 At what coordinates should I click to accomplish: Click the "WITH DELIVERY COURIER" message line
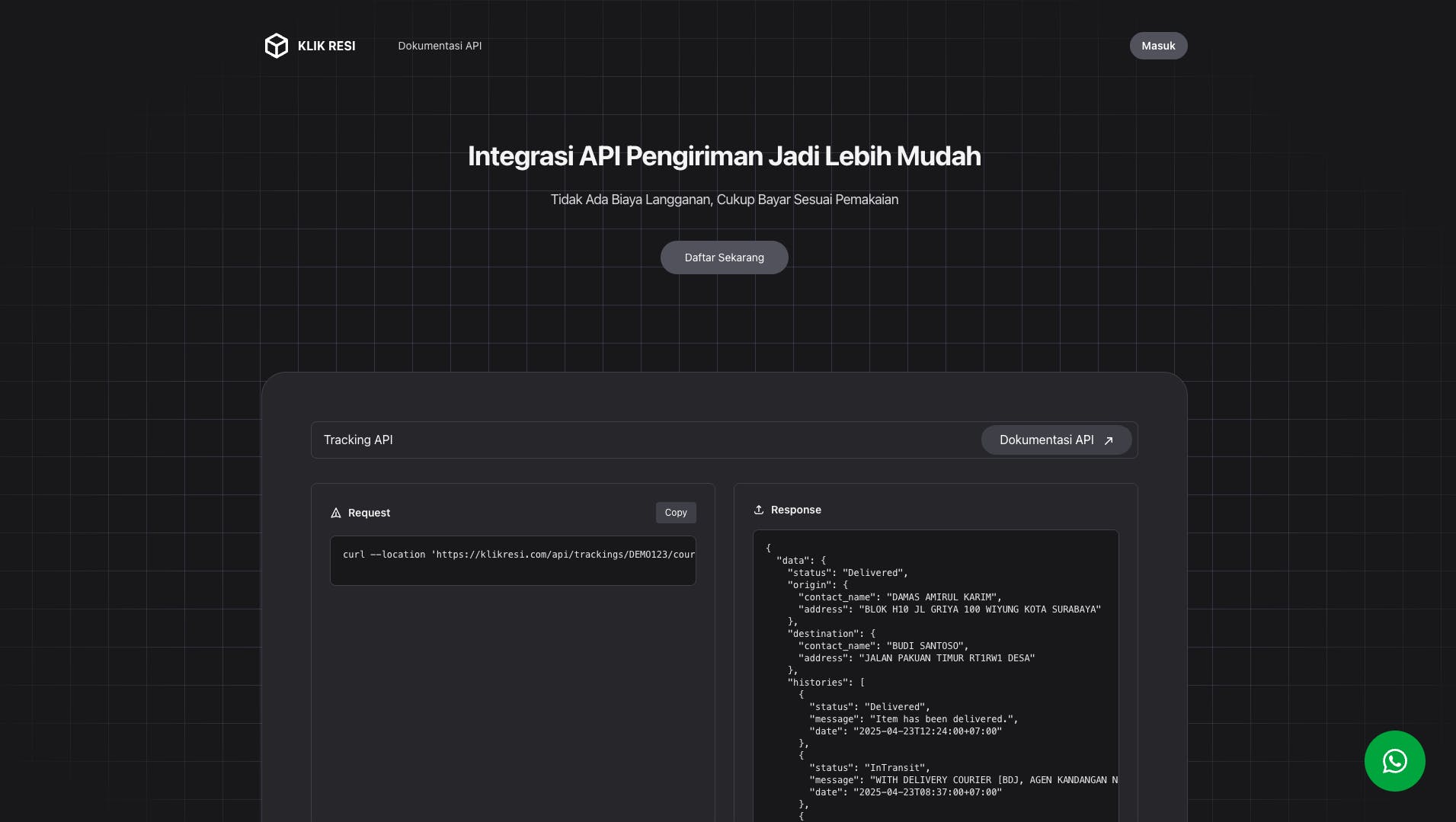(x=963, y=780)
